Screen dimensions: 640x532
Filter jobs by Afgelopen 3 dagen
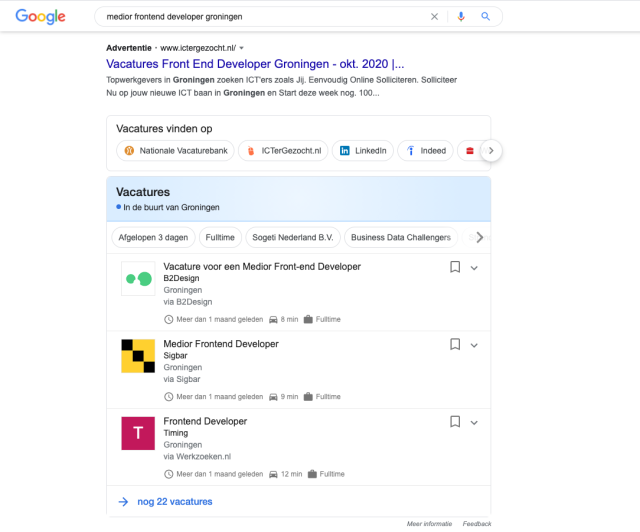pyautogui.click(x=153, y=237)
